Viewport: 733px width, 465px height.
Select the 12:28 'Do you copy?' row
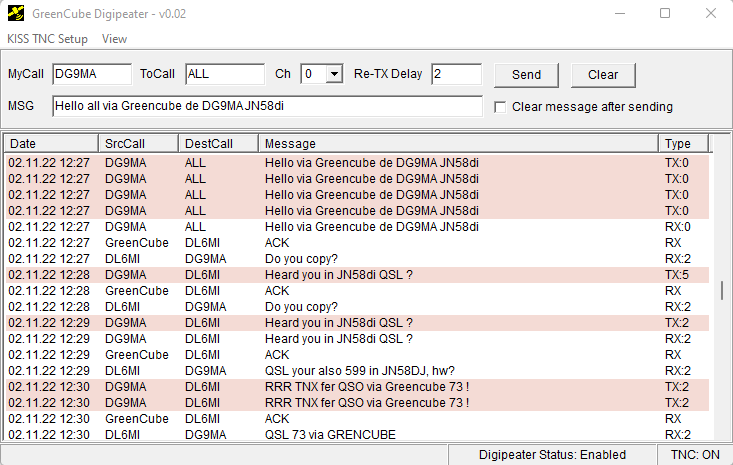pos(357,307)
